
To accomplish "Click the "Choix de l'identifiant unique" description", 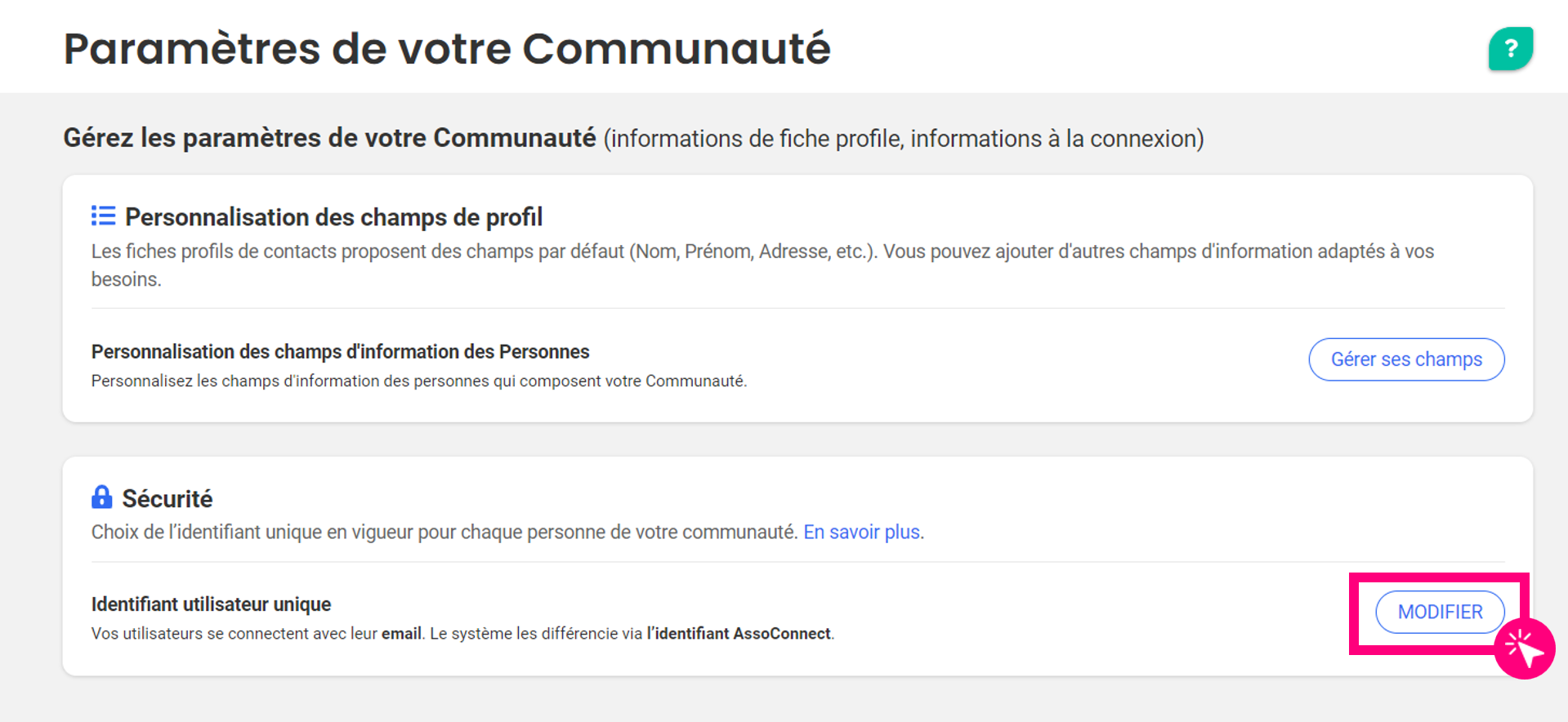I will pyautogui.click(x=444, y=533).
